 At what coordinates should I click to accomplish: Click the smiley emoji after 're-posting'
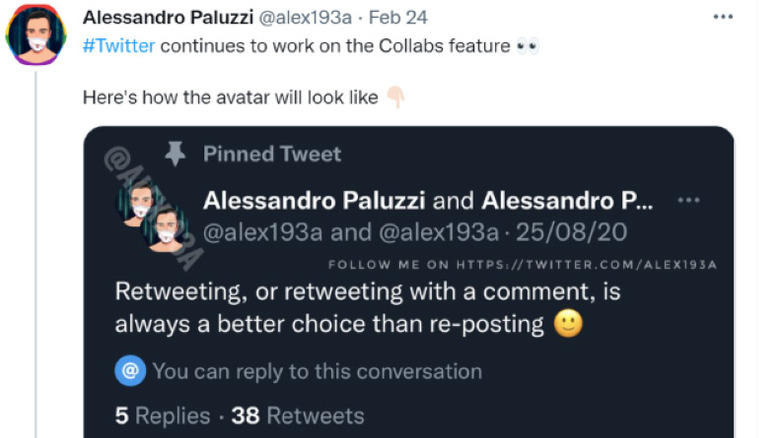pos(567,324)
